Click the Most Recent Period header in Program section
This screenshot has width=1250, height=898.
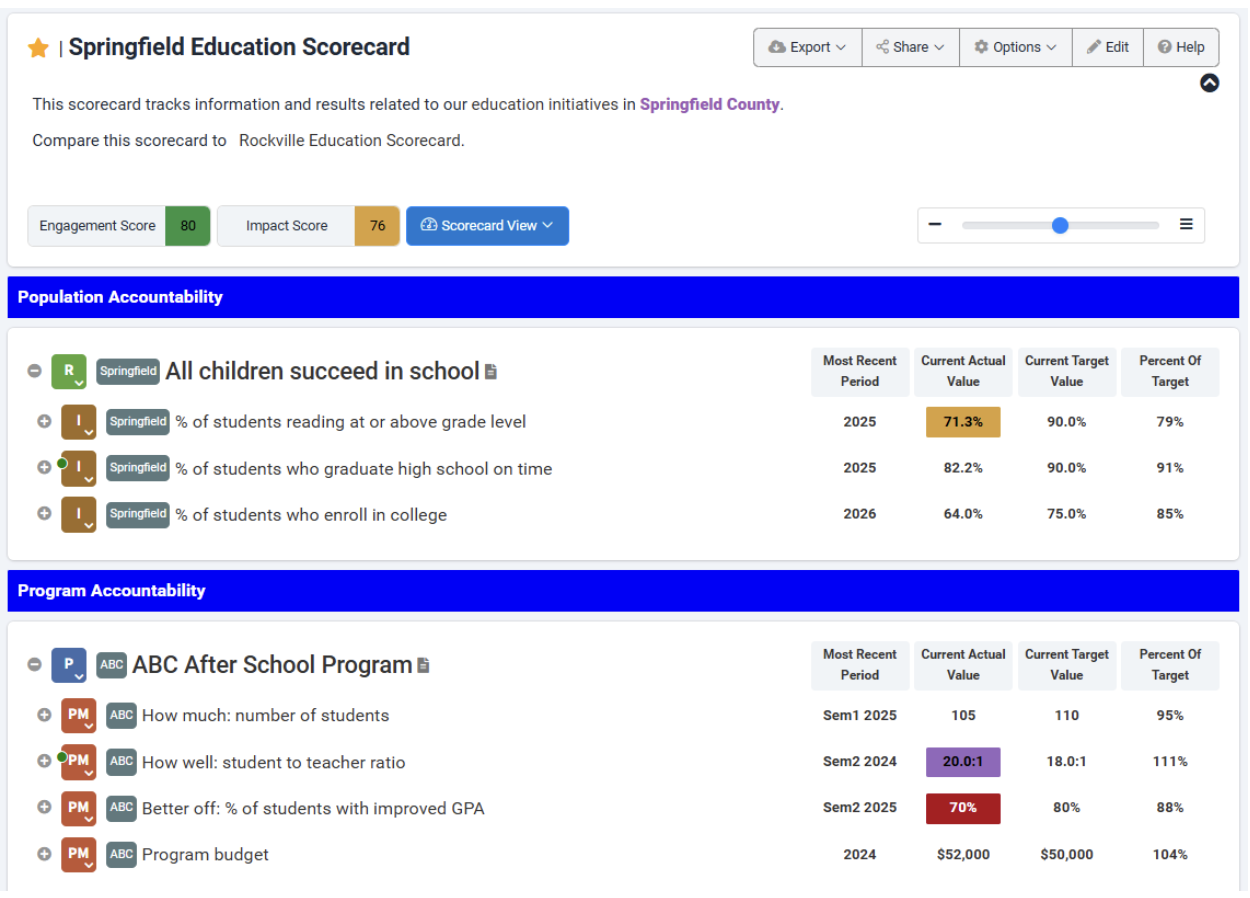[860, 665]
